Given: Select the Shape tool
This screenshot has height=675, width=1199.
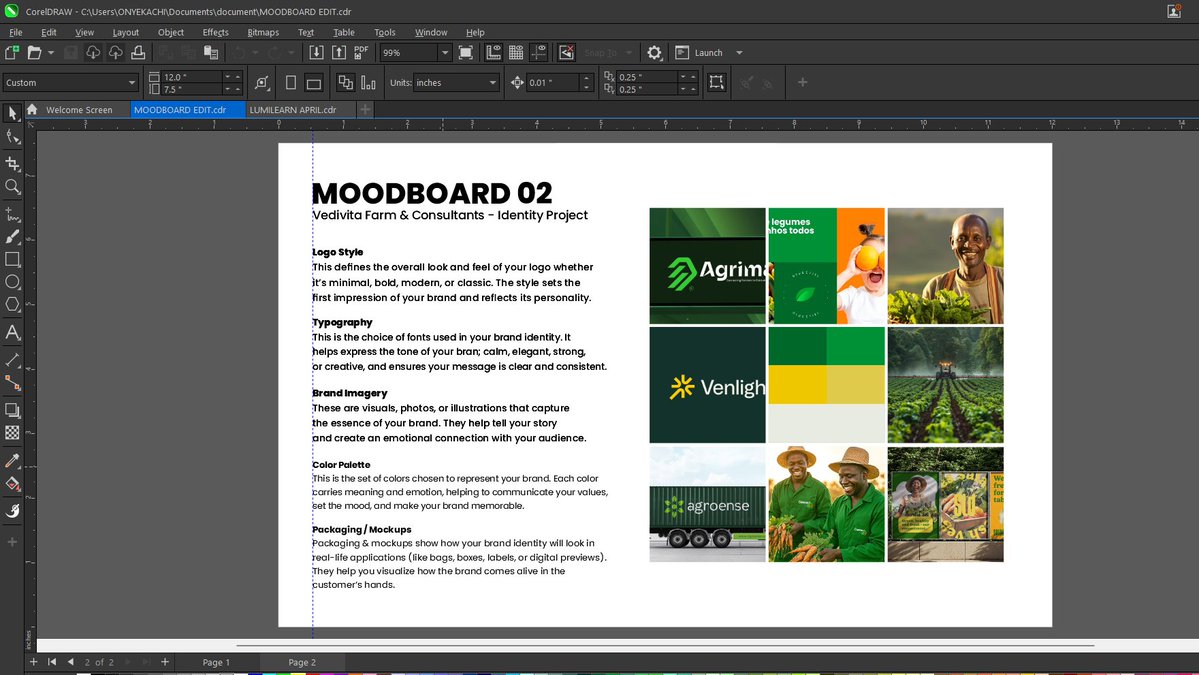Looking at the screenshot, I should 12,137.
